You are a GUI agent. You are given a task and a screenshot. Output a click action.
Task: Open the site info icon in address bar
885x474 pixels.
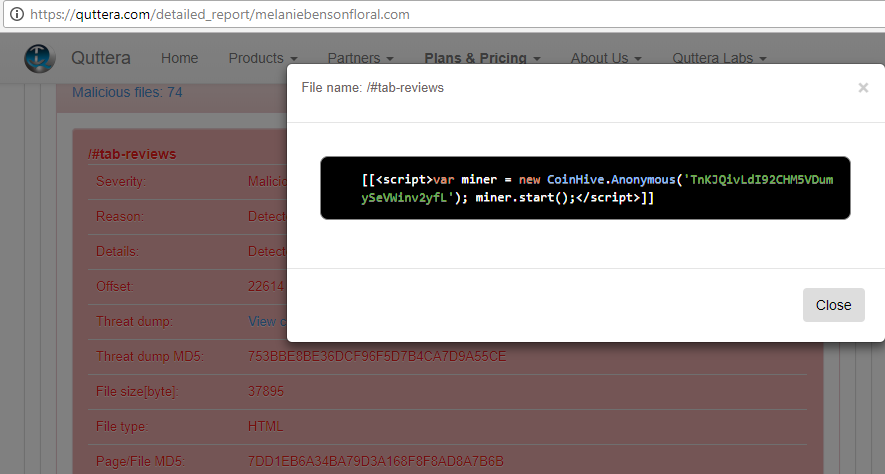point(17,14)
